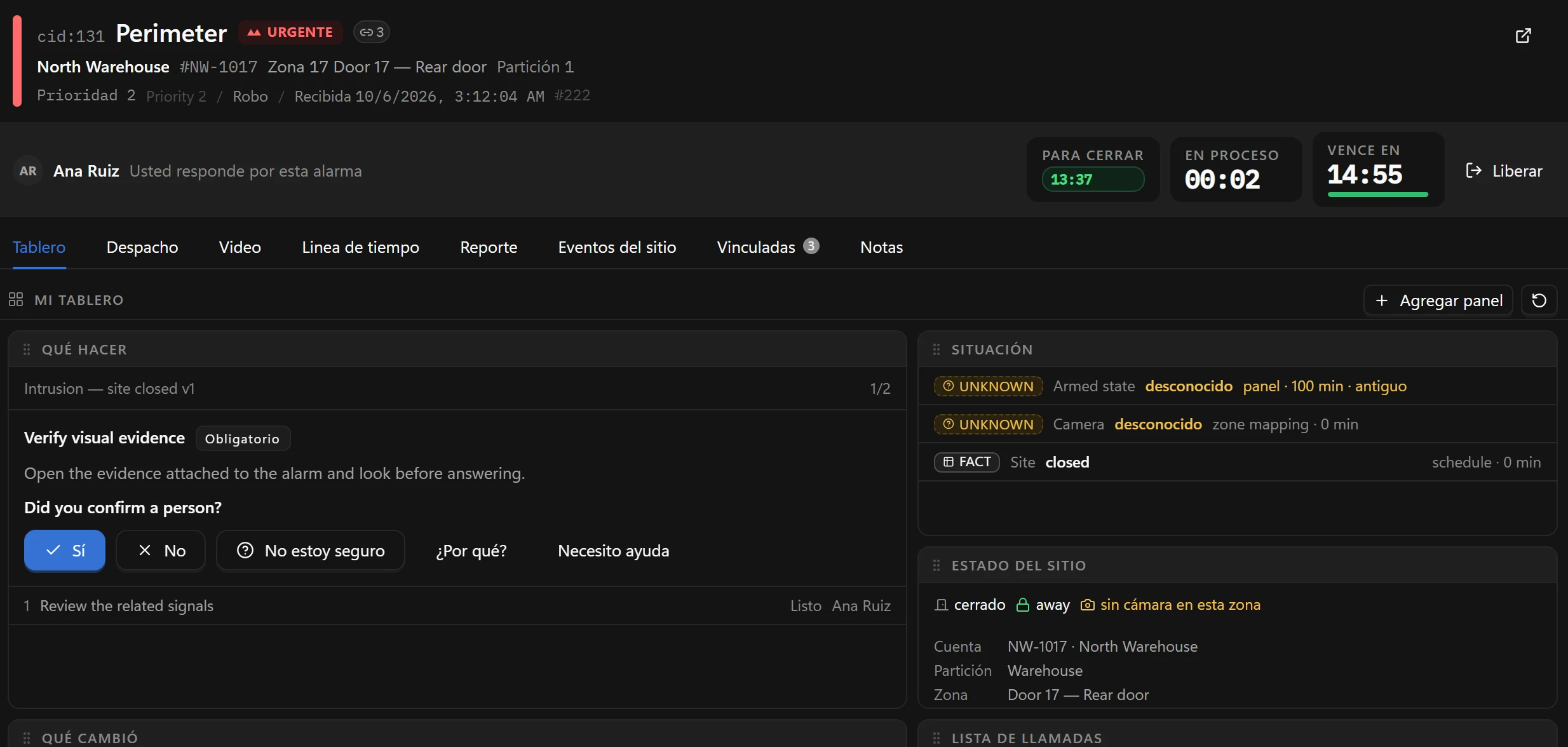Click the Mi Tablero grid icon
Screen dimensions: 1568x747
16,300
